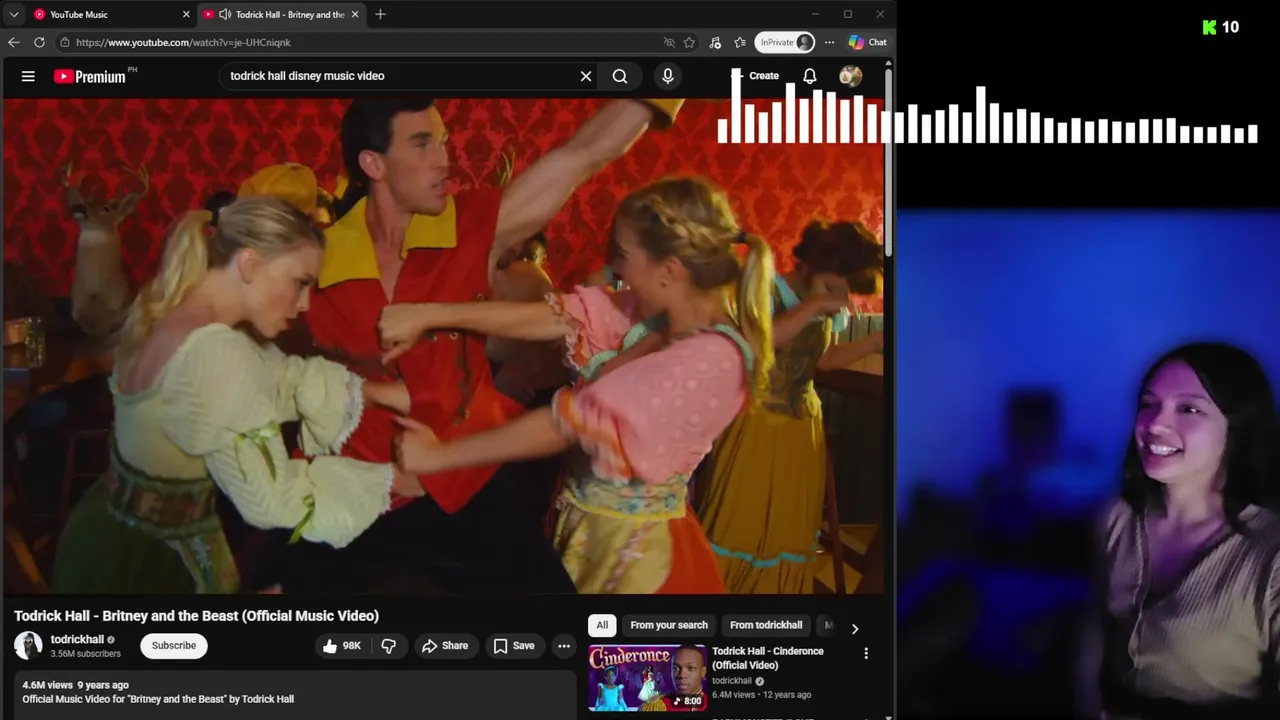1280x720 pixels.
Task: Select the From your search chip
Action: (669, 625)
